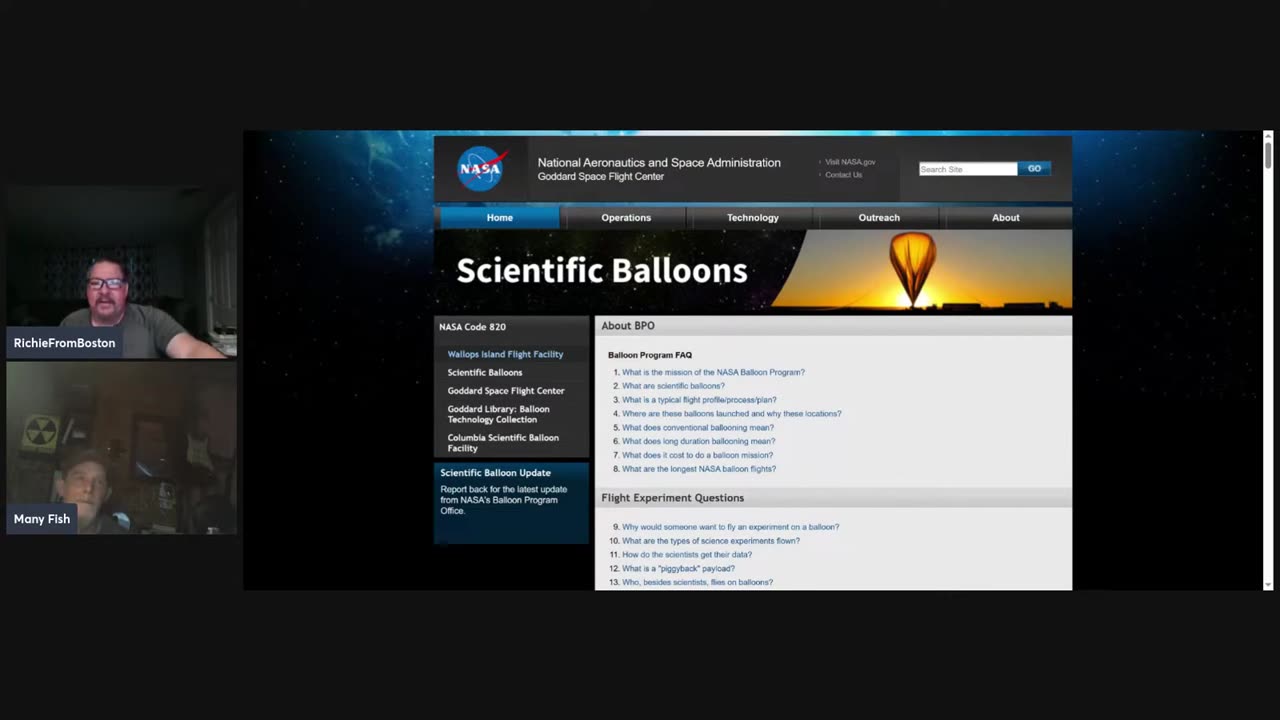Open Wallops Island Flight Facility sidebar link
This screenshot has height=720, width=1280.
[505, 354]
